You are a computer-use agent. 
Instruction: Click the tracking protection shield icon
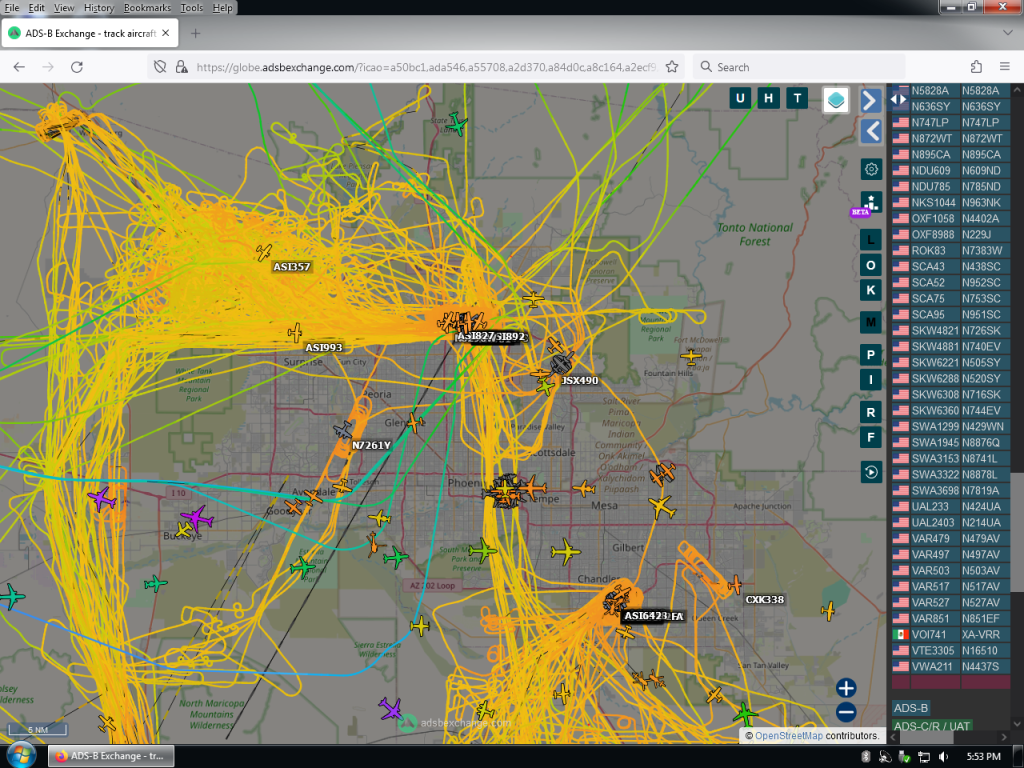pyautogui.click(x=160, y=67)
